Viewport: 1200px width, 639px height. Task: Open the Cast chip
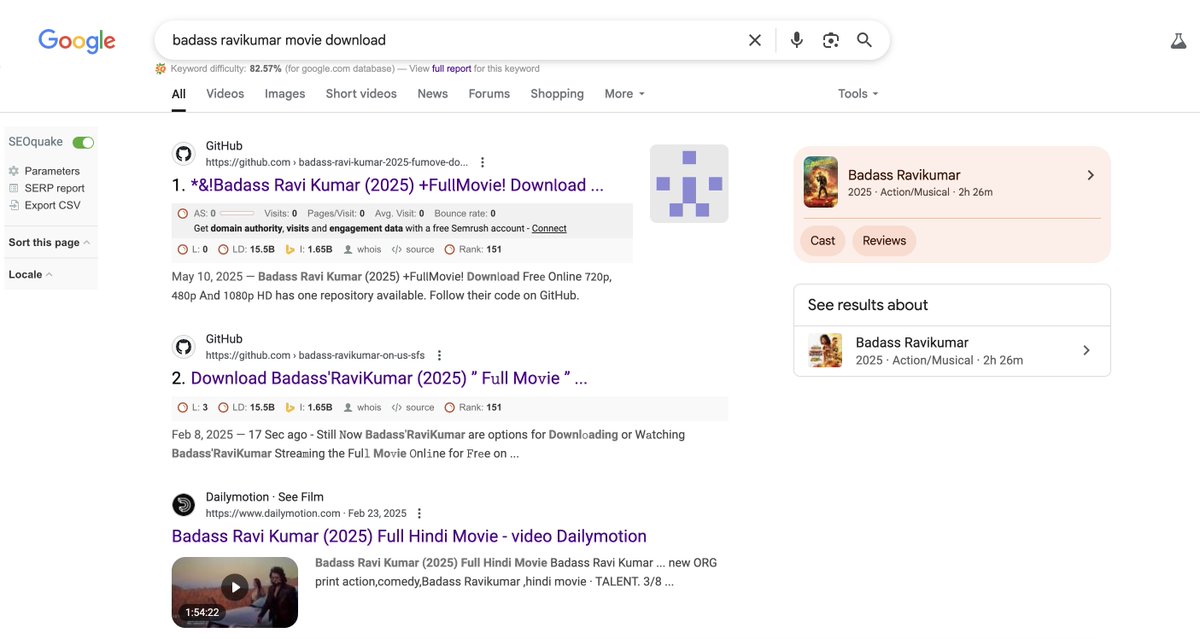(823, 241)
